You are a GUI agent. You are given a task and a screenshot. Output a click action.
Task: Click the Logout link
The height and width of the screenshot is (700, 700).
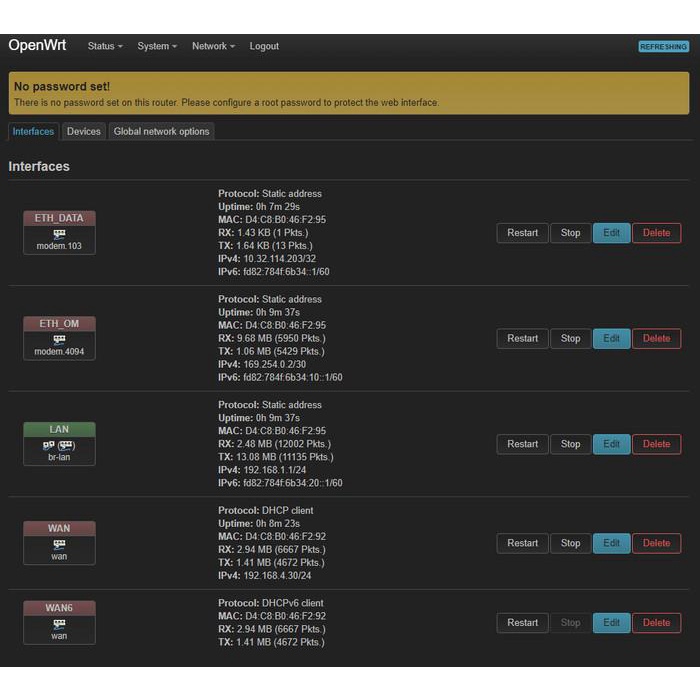click(x=264, y=46)
